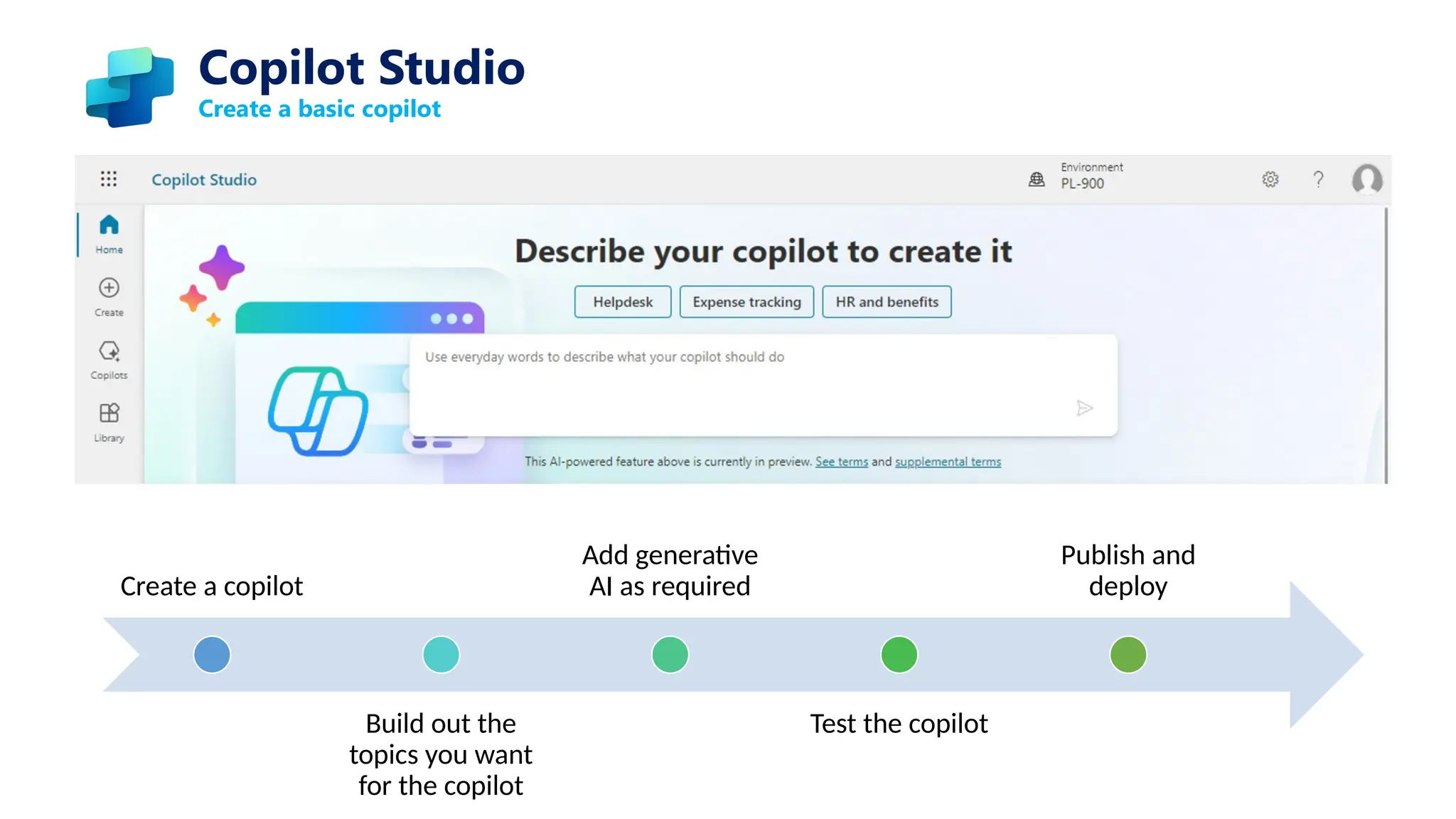Click the 'Create a basic copilot' subtitle
This screenshot has height=819, width=1456.
click(x=319, y=109)
